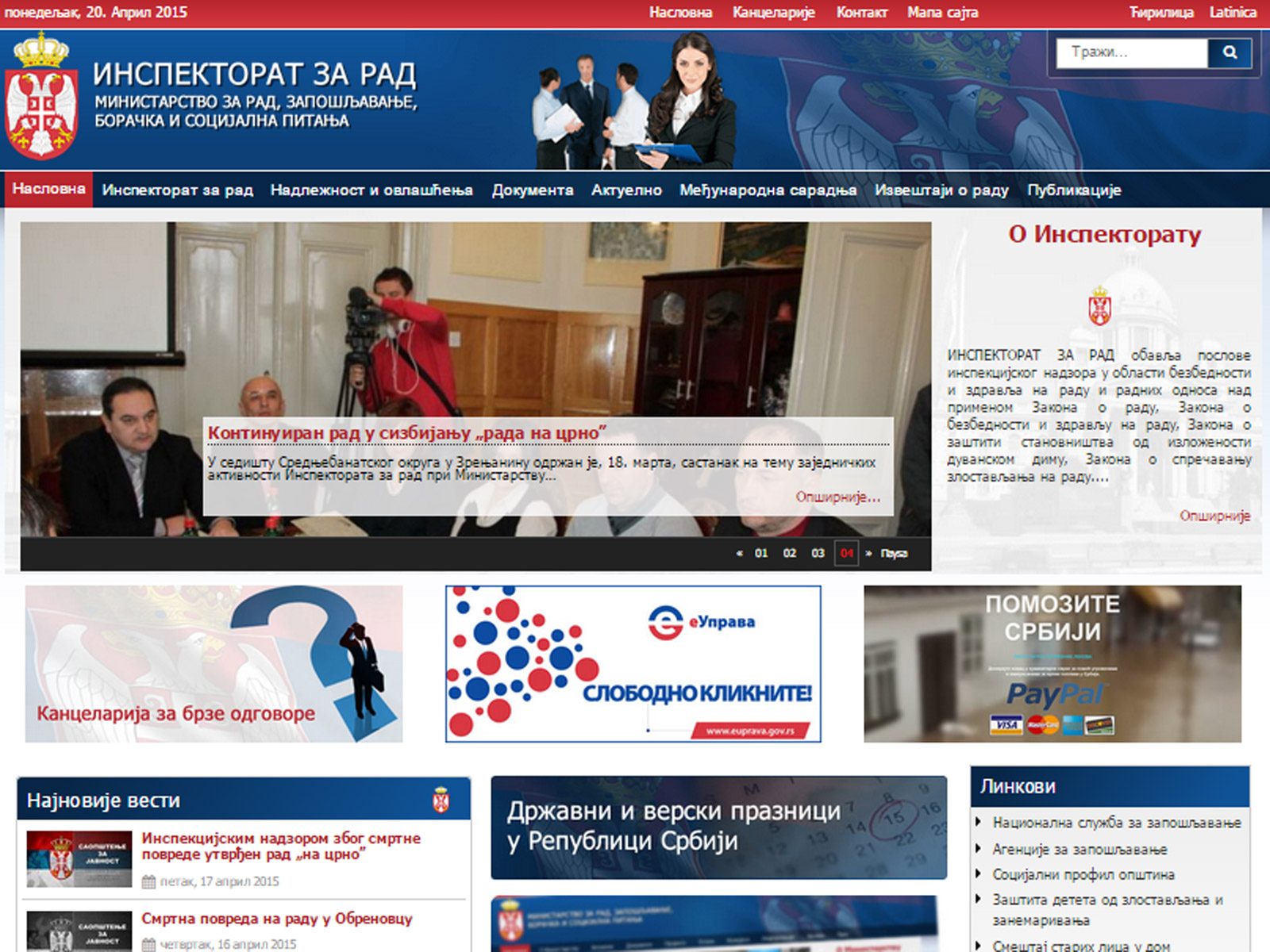Open Канцеларија за брзе одговоре banner

coord(214,664)
